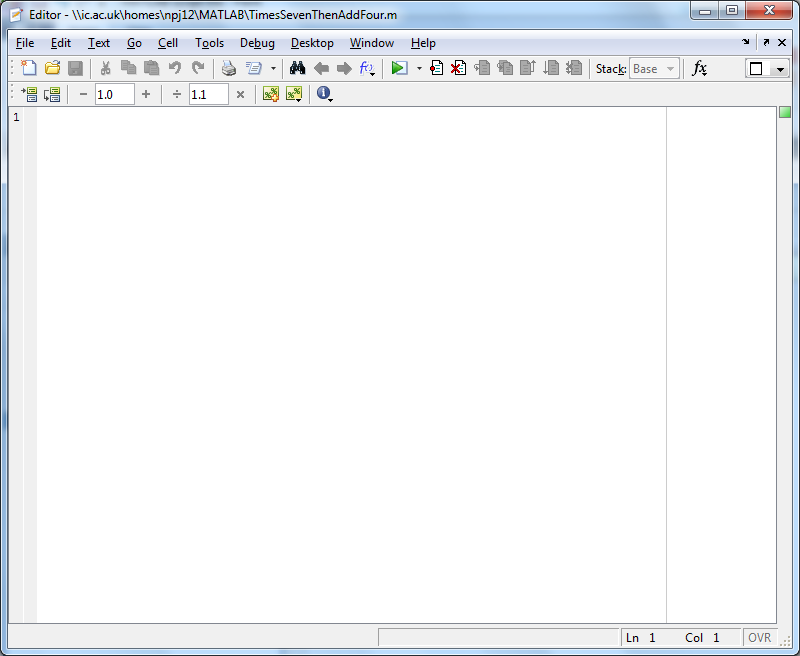800x656 pixels.
Task: Click the Copy icon in the toolbar
Action: coord(128,68)
